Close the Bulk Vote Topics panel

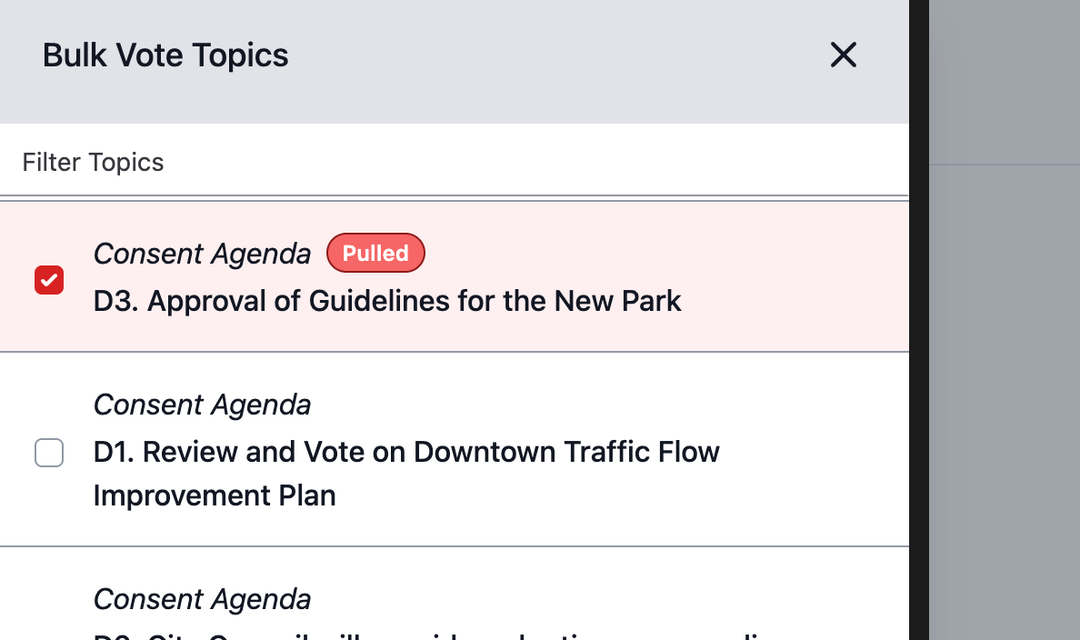pos(843,55)
